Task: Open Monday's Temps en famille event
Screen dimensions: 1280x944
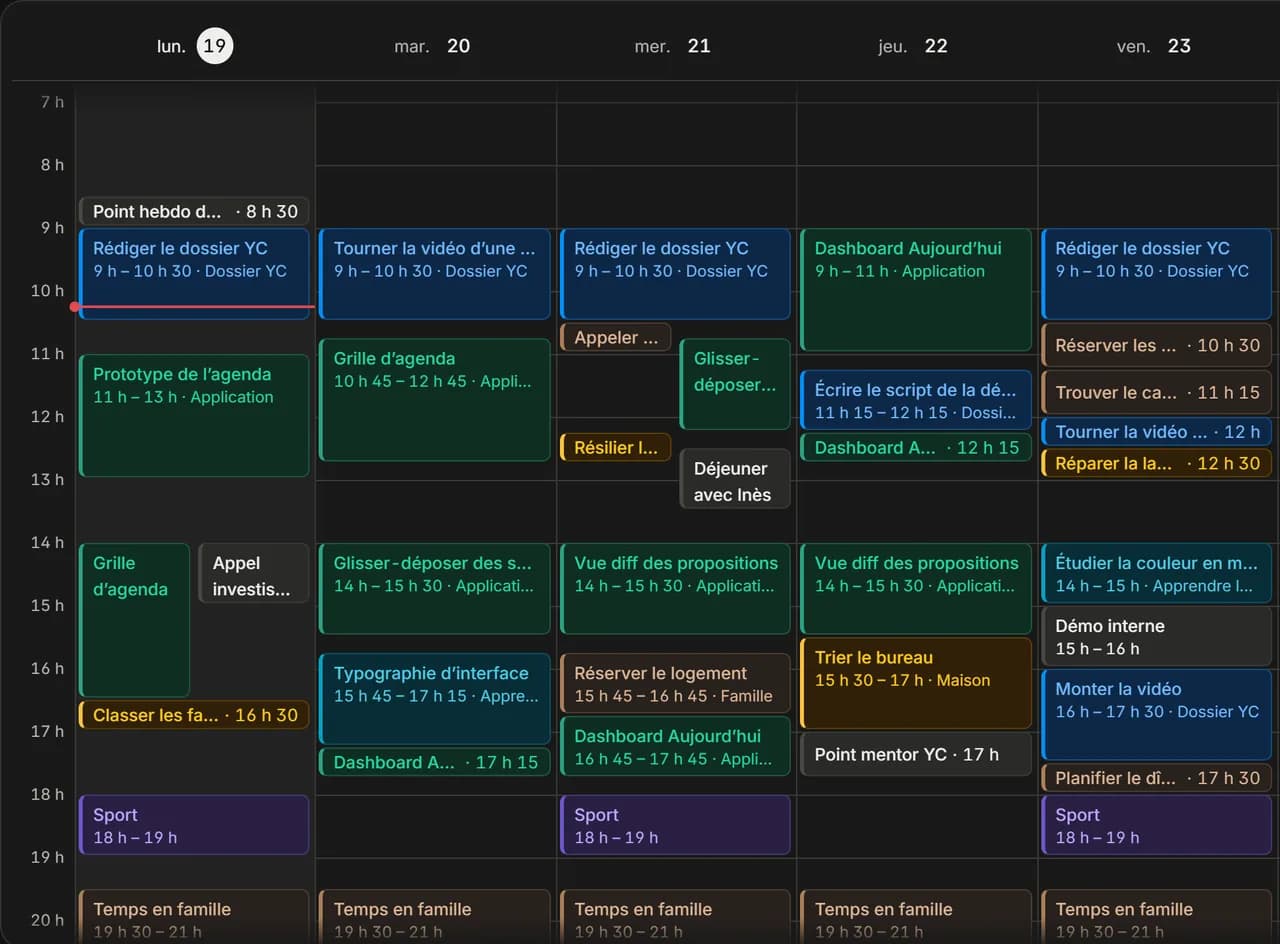Action: 194,917
